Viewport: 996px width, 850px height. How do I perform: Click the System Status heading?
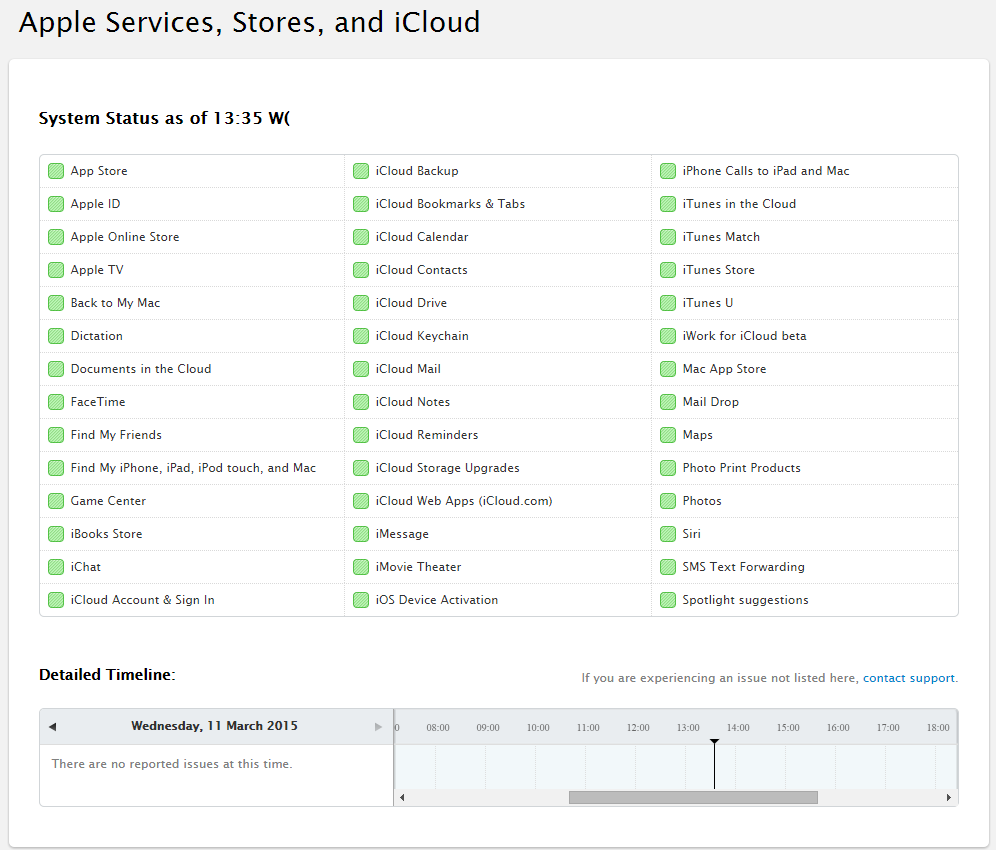pyautogui.click(x=165, y=119)
